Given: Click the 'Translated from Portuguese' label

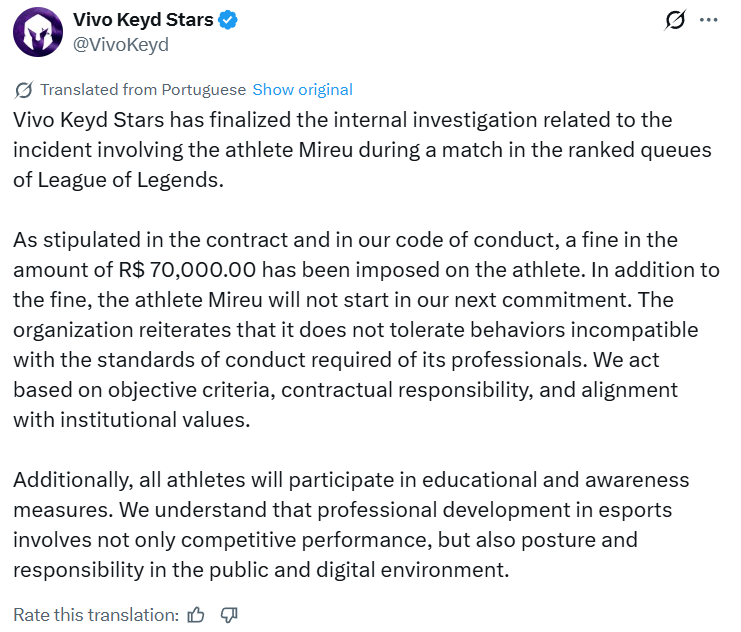Looking at the screenshot, I should tap(143, 90).
